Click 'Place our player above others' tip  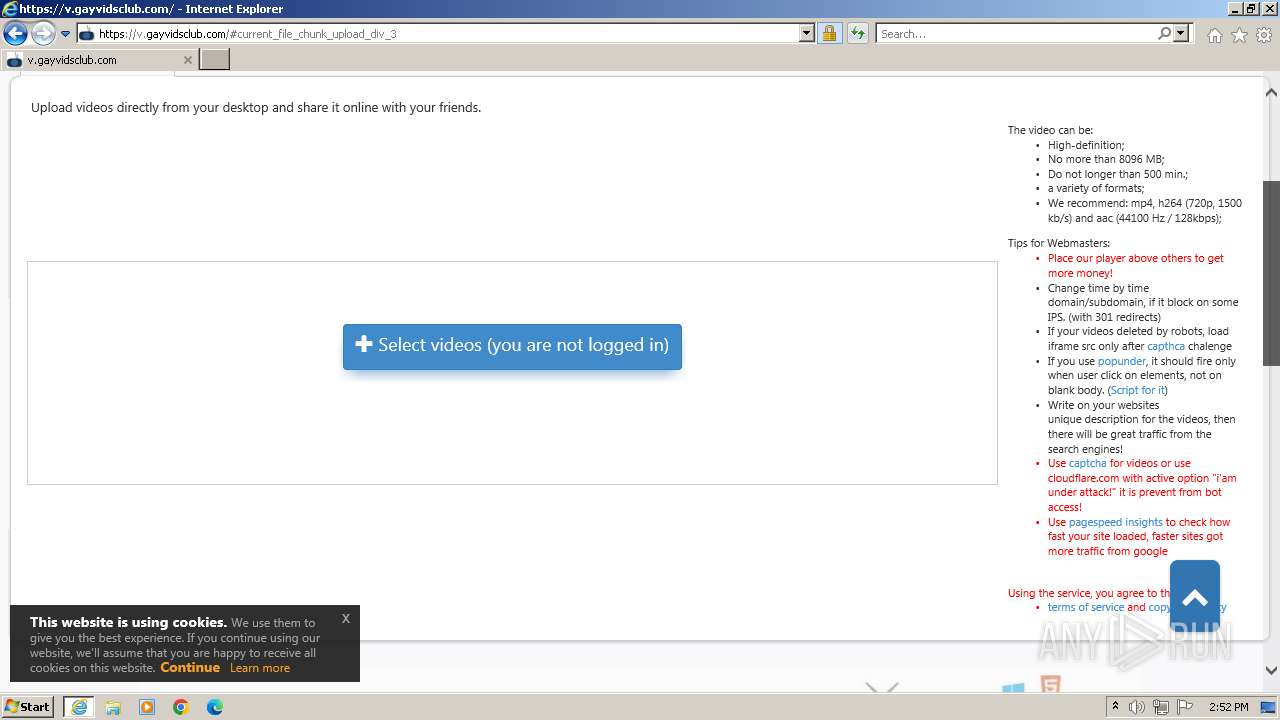pyautogui.click(x=1136, y=265)
